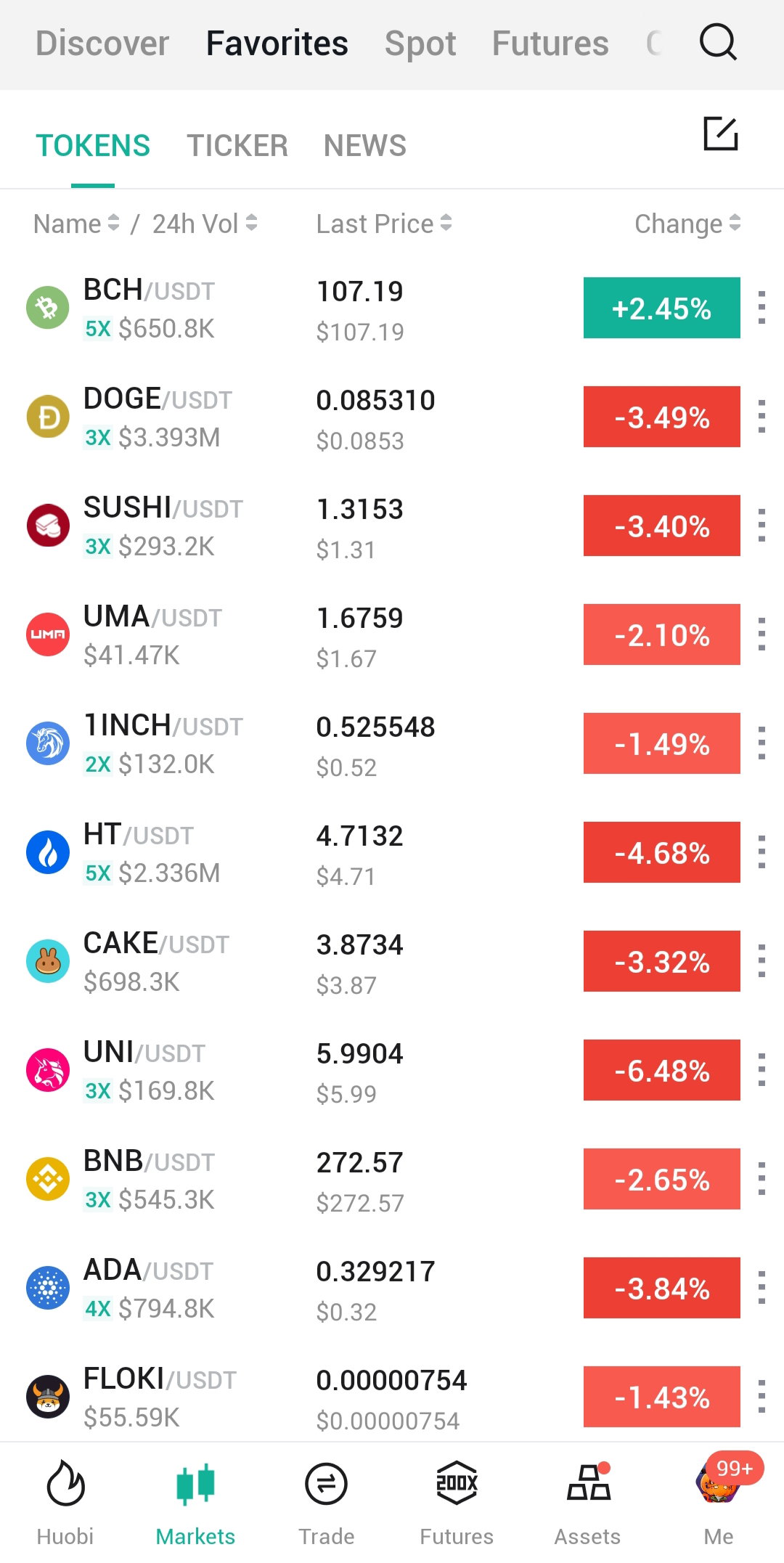Open the Me profile avatar
This screenshot has height=1563, width=784.
pos(718,1483)
